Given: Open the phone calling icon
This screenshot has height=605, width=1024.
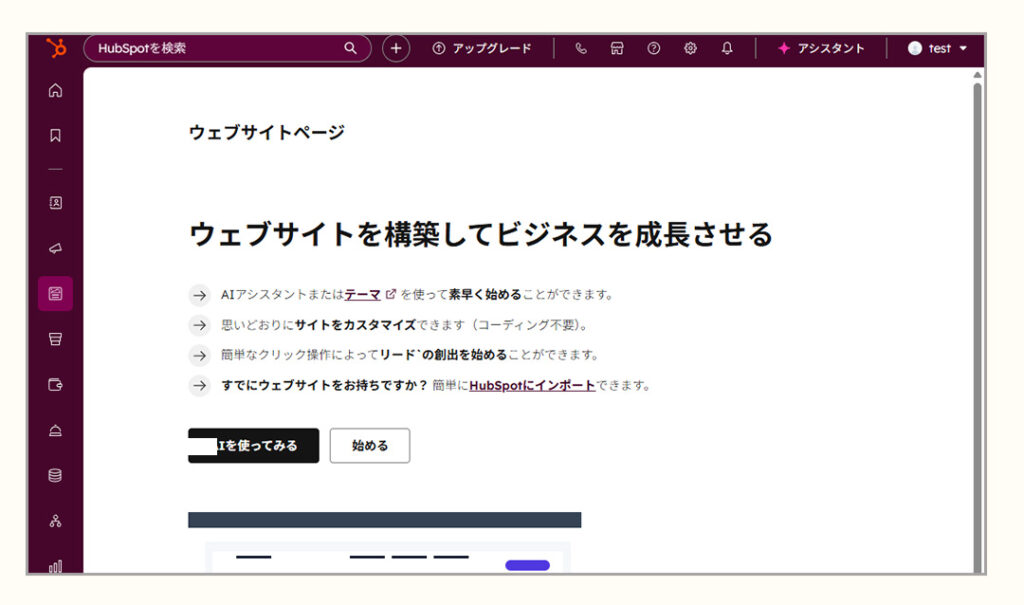Looking at the screenshot, I should [x=581, y=48].
